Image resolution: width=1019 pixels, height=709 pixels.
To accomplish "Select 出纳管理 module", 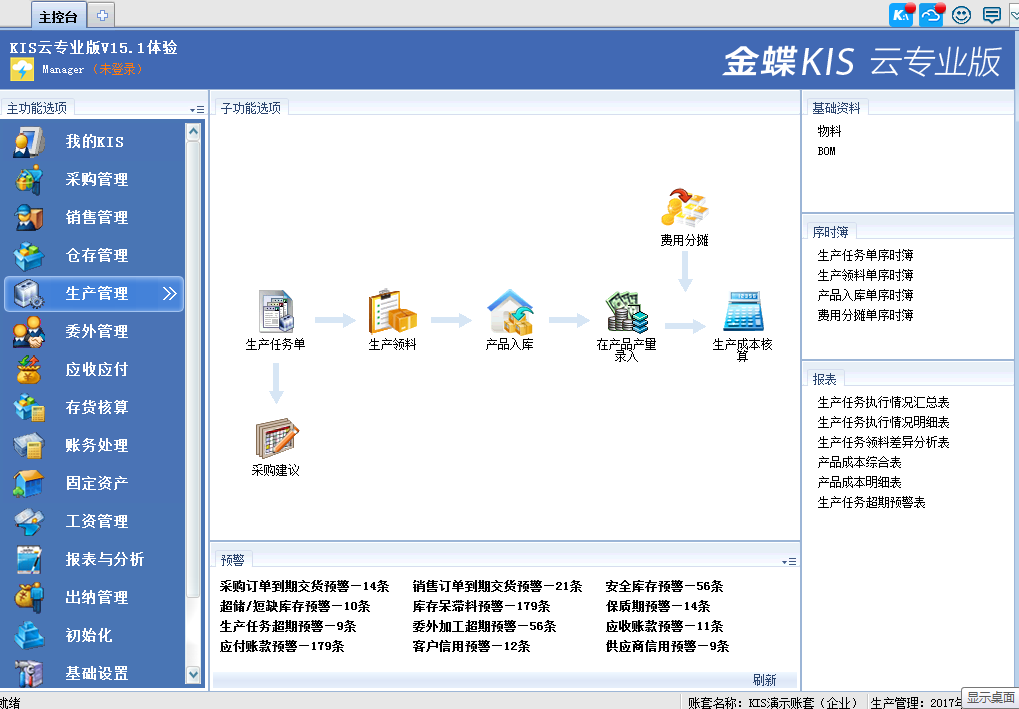I will [x=94, y=597].
